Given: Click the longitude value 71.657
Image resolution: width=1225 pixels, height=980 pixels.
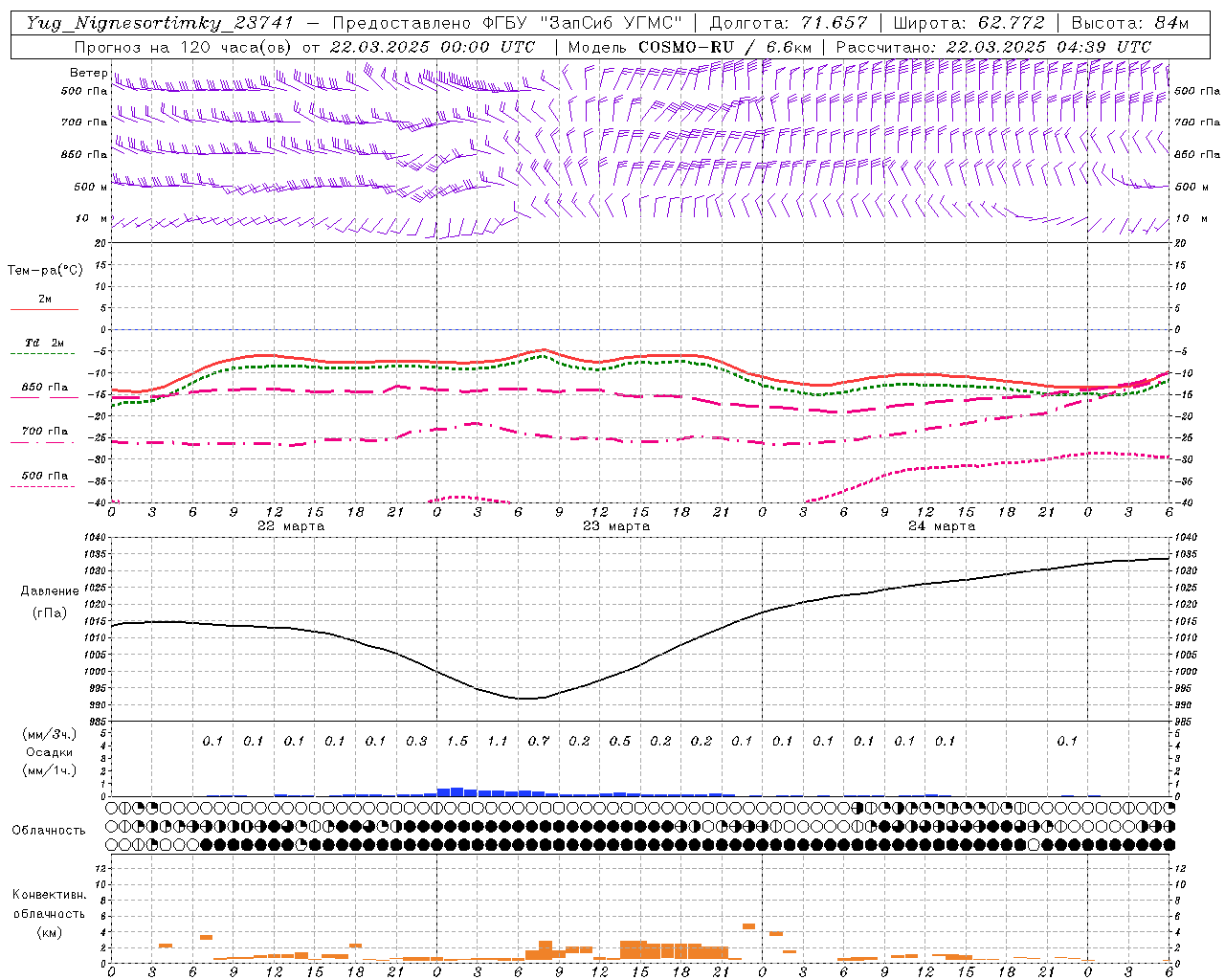Looking at the screenshot, I should (x=835, y=23).
